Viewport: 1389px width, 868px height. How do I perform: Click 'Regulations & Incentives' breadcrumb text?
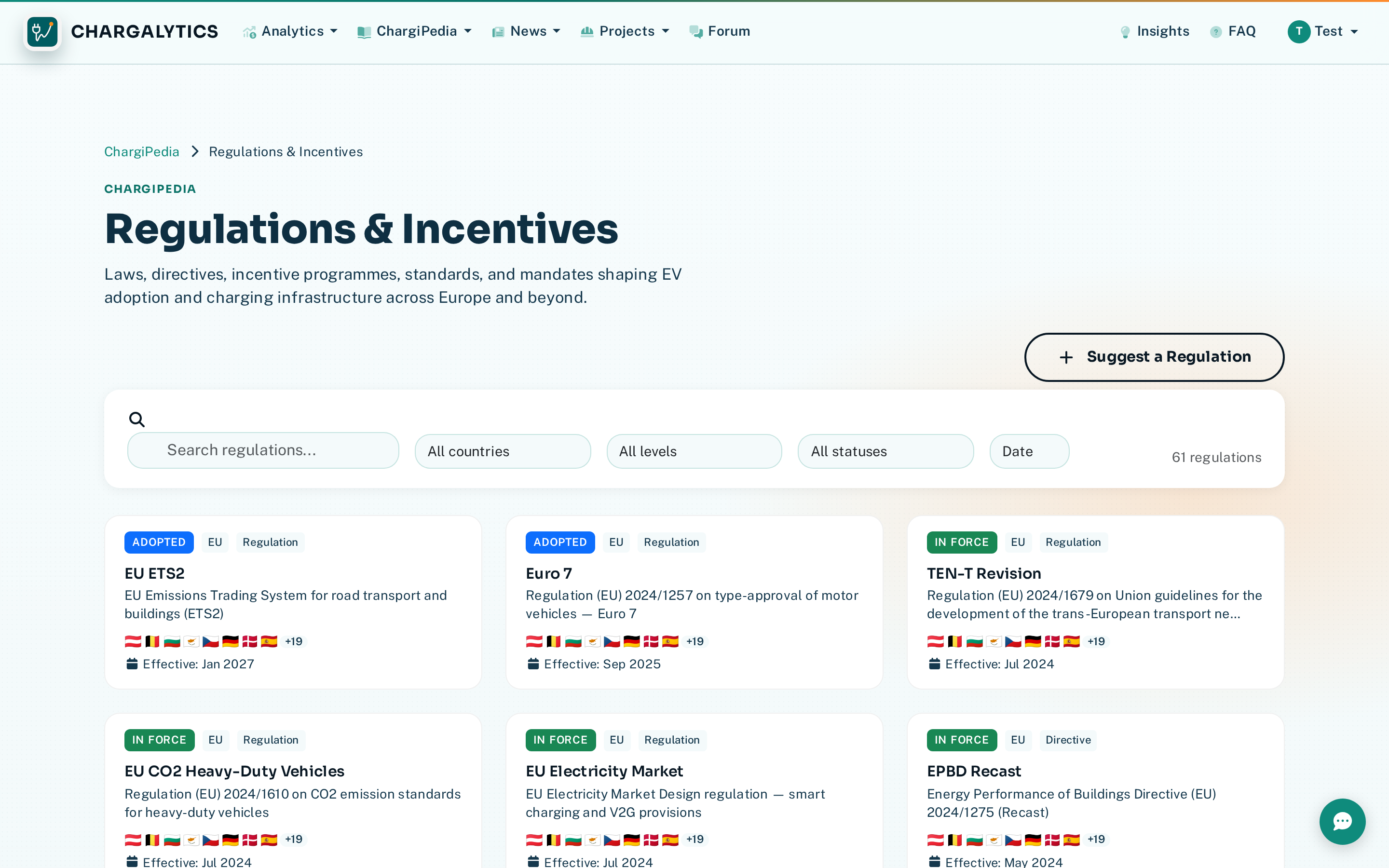pyautogui.click(x=286, y=151)
